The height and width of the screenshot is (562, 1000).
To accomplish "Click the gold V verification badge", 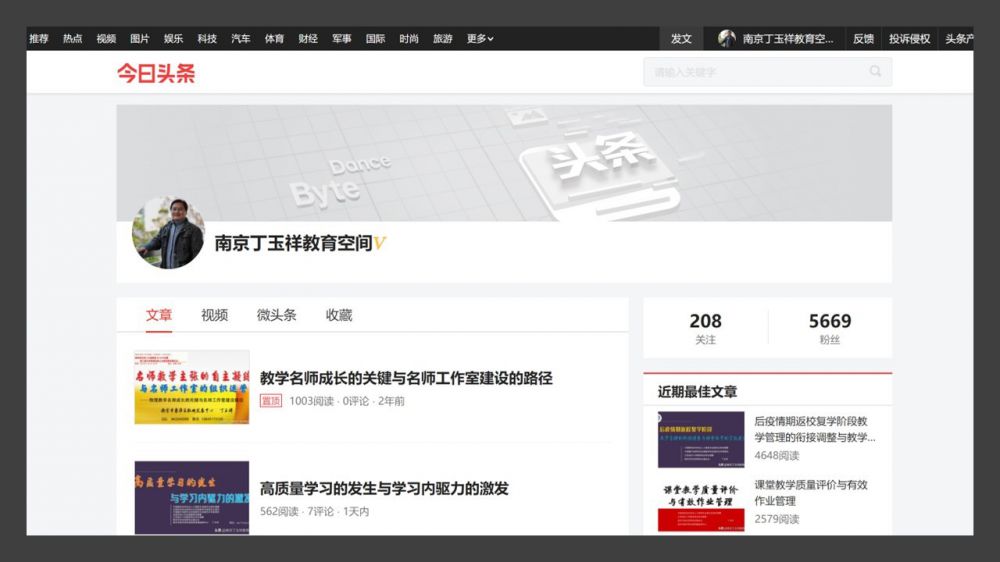I will [380, 243].
